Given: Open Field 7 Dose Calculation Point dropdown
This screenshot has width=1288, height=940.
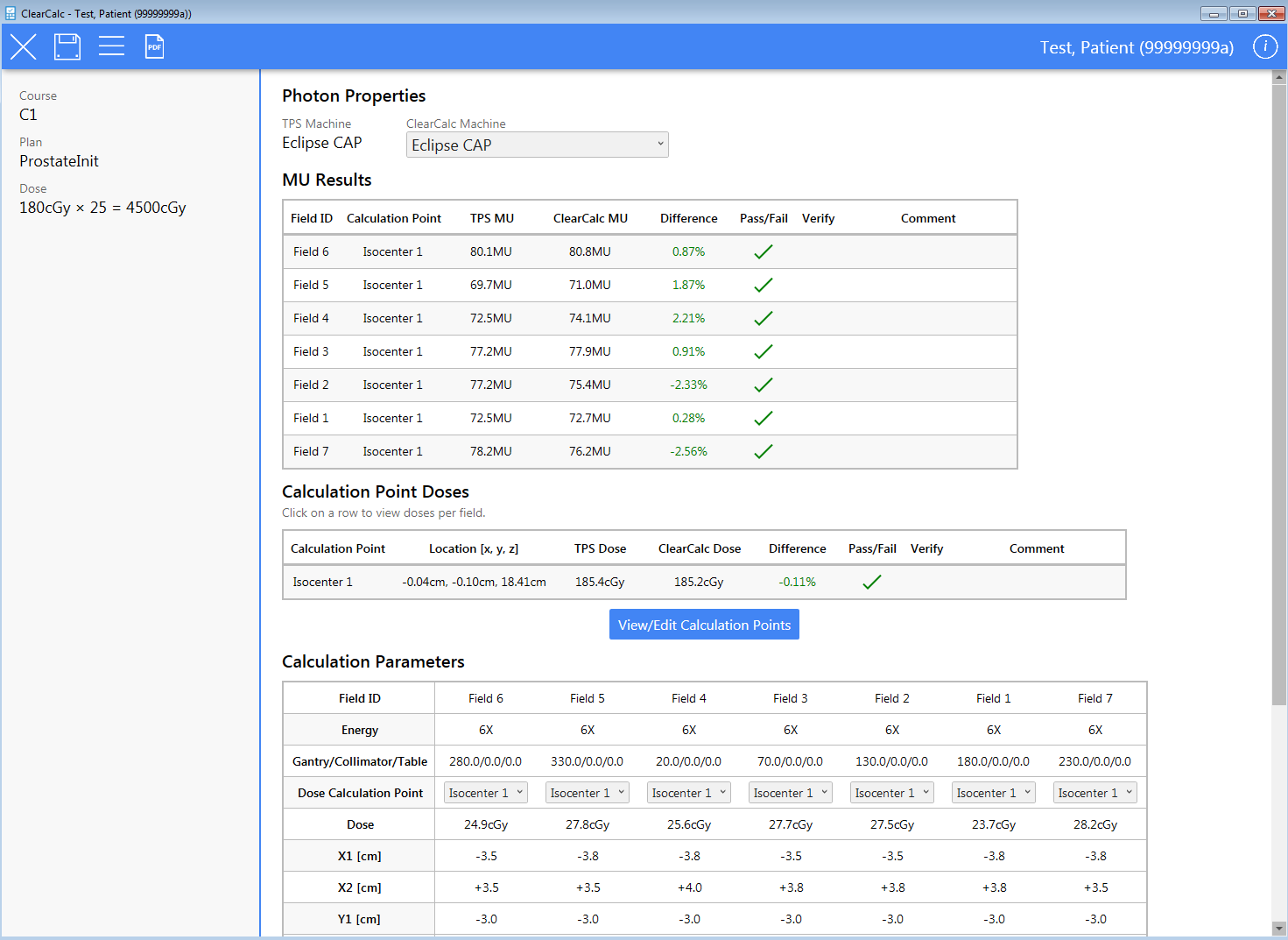Looking at the screenshot, I should click(1095, 793).
